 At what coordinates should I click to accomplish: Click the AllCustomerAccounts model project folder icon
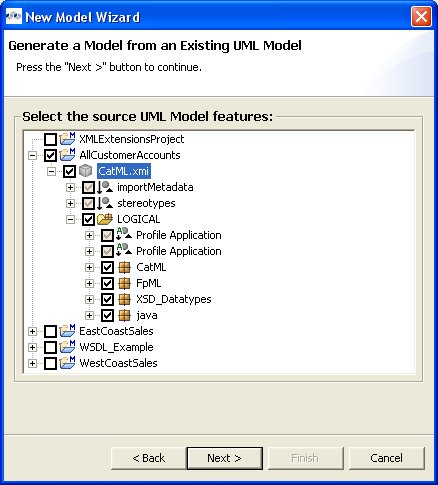pos(67,155)
